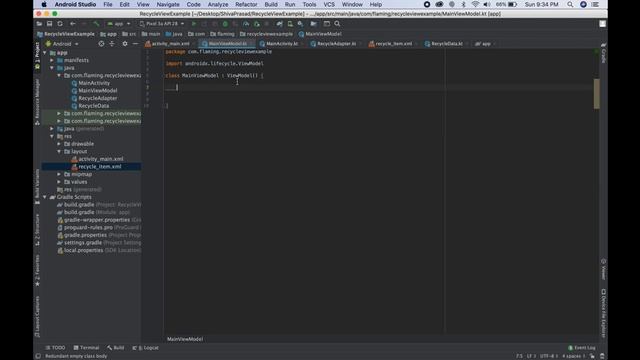Image resolution: width=640 pixels, height=360 pixels.
Task: Collapse the Gradle Scripts node
Action: [x=44, y=197]
